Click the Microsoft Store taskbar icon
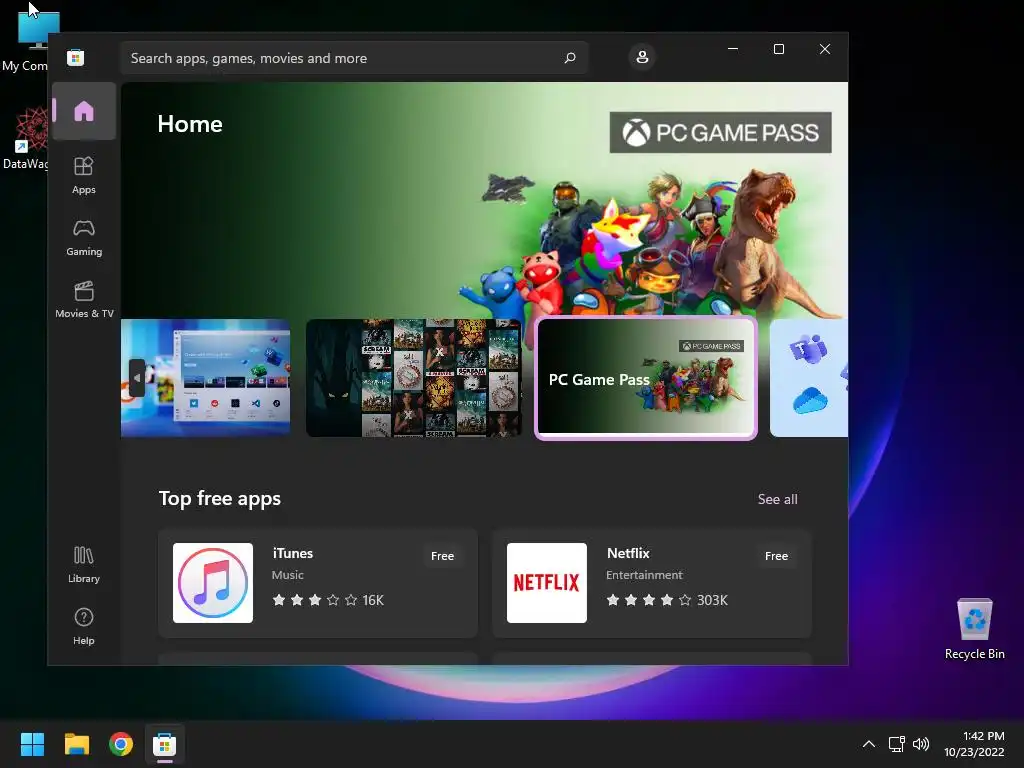Screen dimensions: 1024x768 click(165, 744)
